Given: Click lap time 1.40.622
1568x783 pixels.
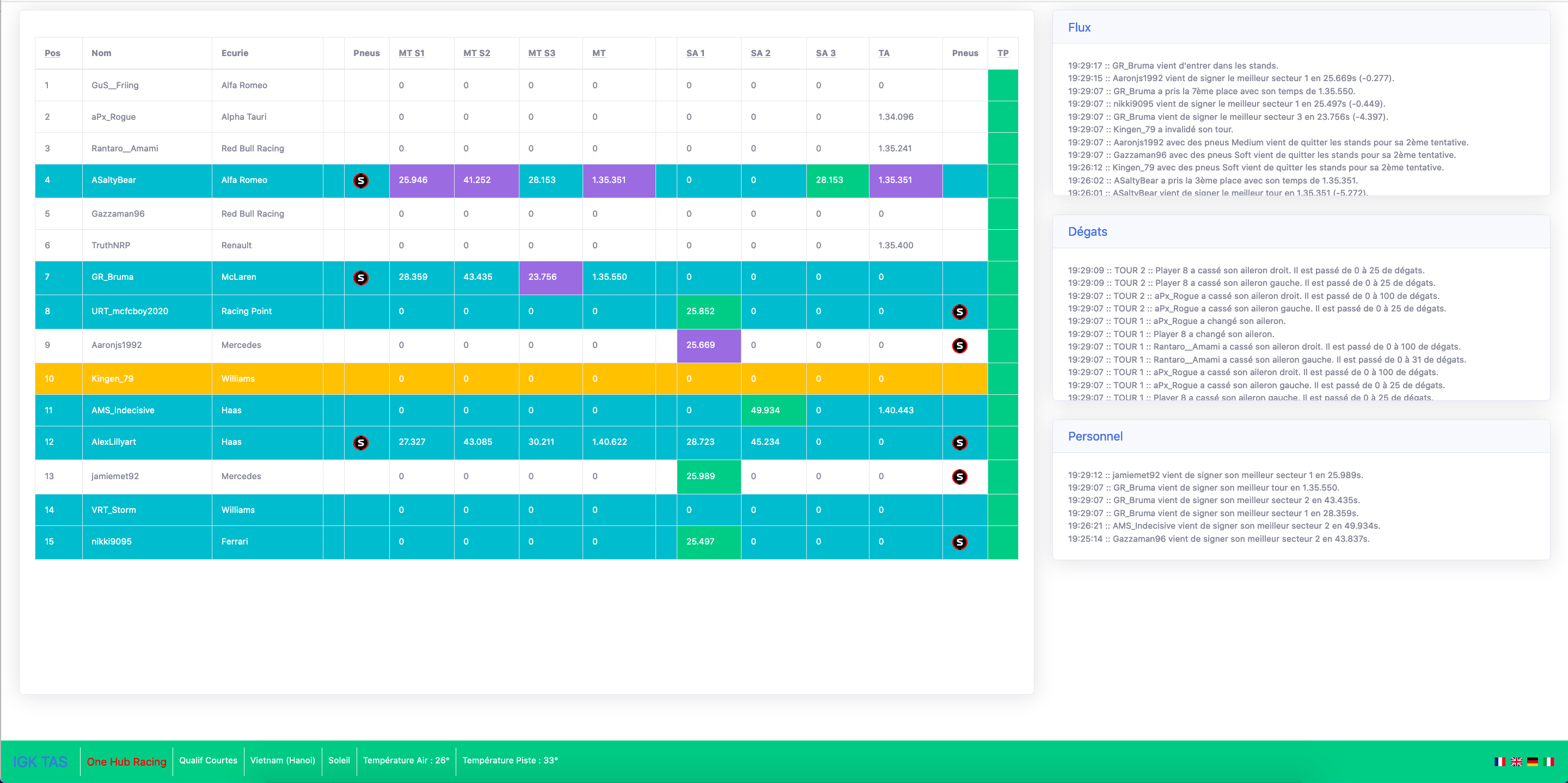Looking at the screenshot, I should 609,442.
